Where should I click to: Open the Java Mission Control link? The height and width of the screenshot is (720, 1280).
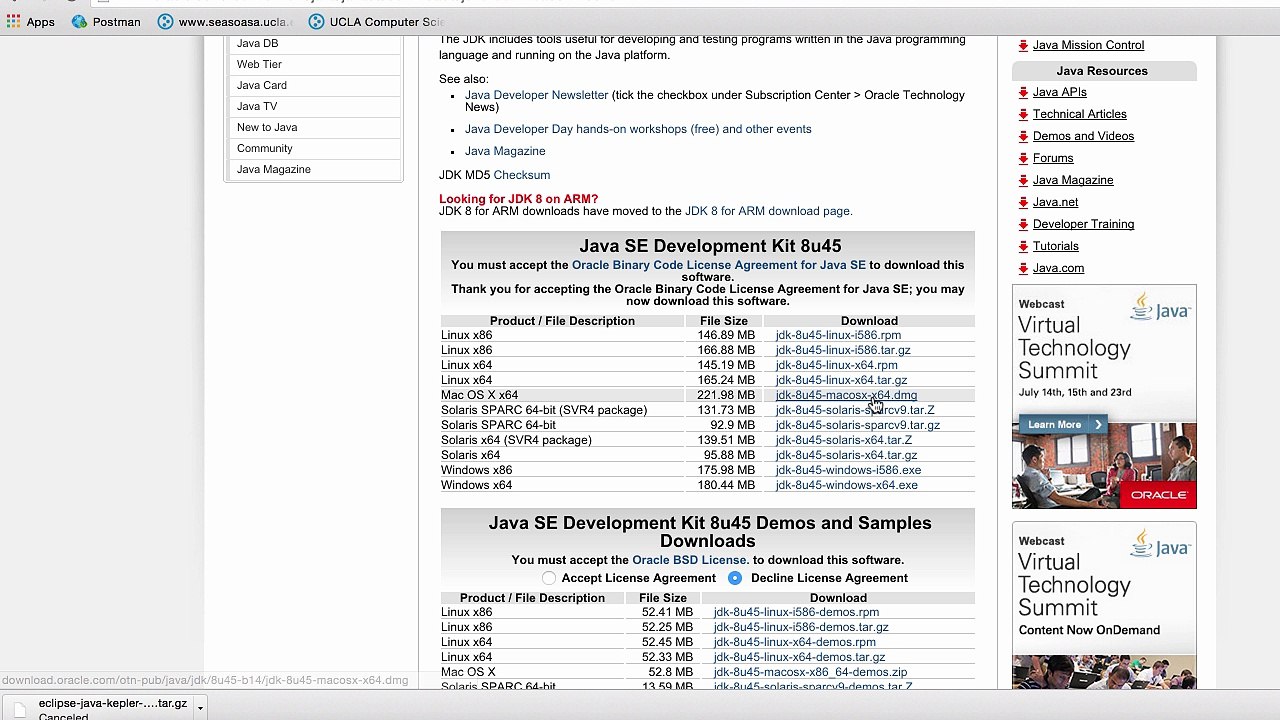(x=1088, y=45)
